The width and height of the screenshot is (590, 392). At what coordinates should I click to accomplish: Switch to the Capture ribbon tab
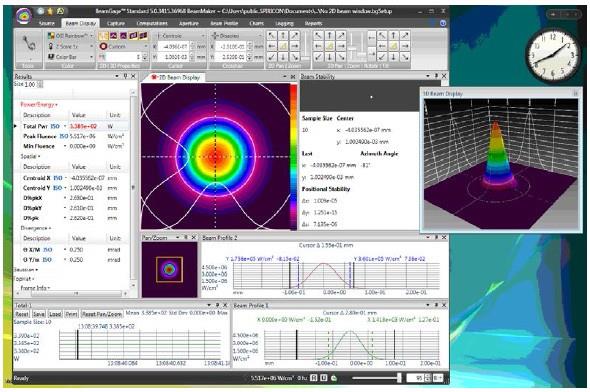(116, 23)
